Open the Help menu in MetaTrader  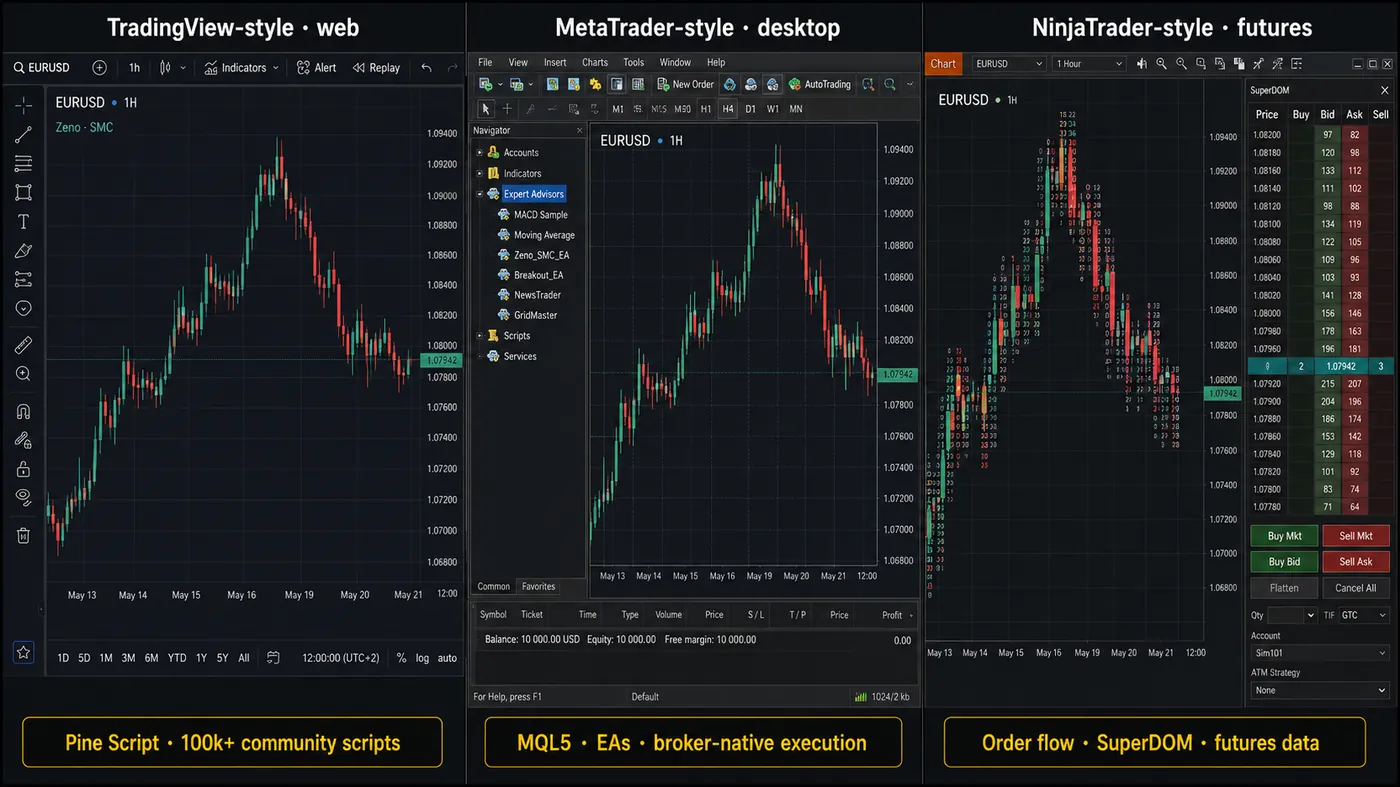[x=716, y=62]
